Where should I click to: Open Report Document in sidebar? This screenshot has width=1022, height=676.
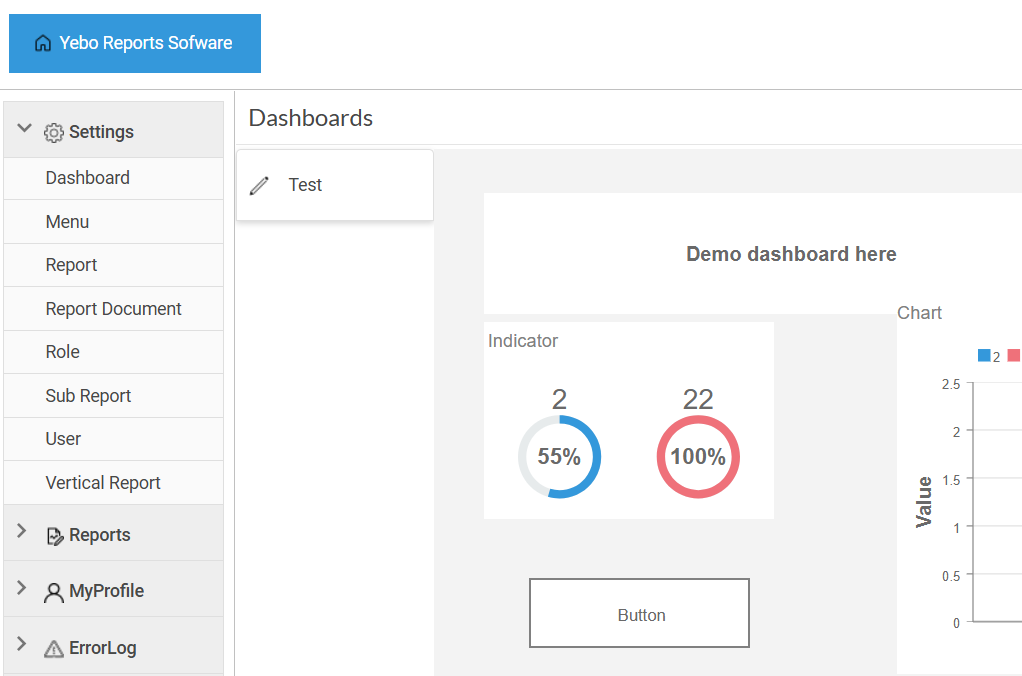(113, 309)
